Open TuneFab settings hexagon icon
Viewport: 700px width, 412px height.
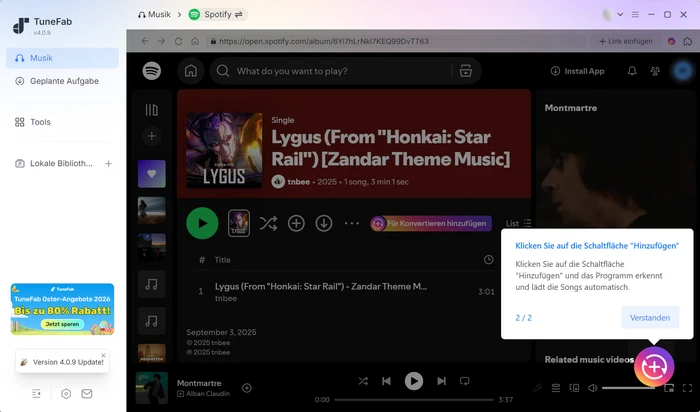pos(66,394)
